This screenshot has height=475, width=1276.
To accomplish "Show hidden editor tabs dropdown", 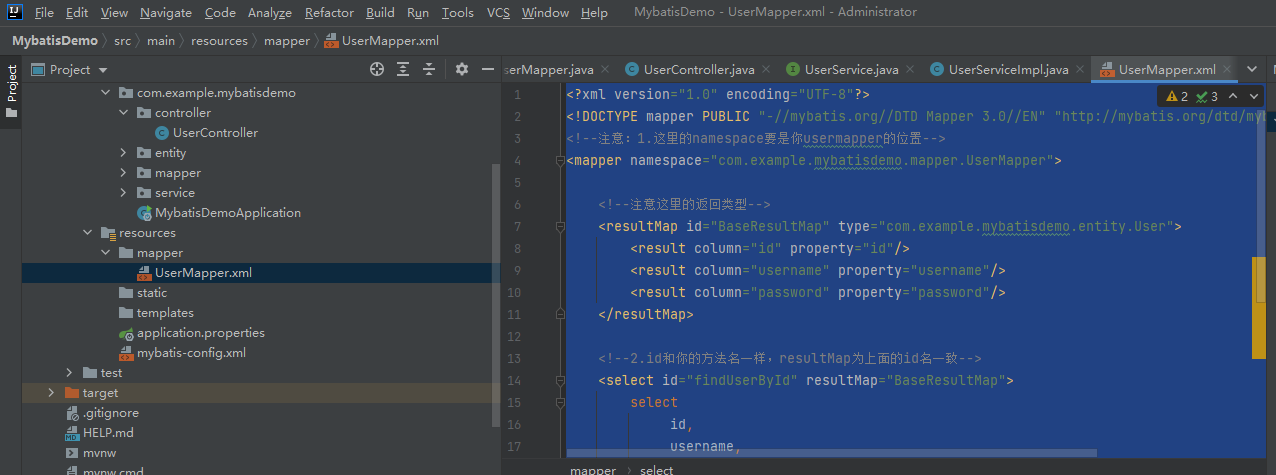I will (x=1251, y=69).
